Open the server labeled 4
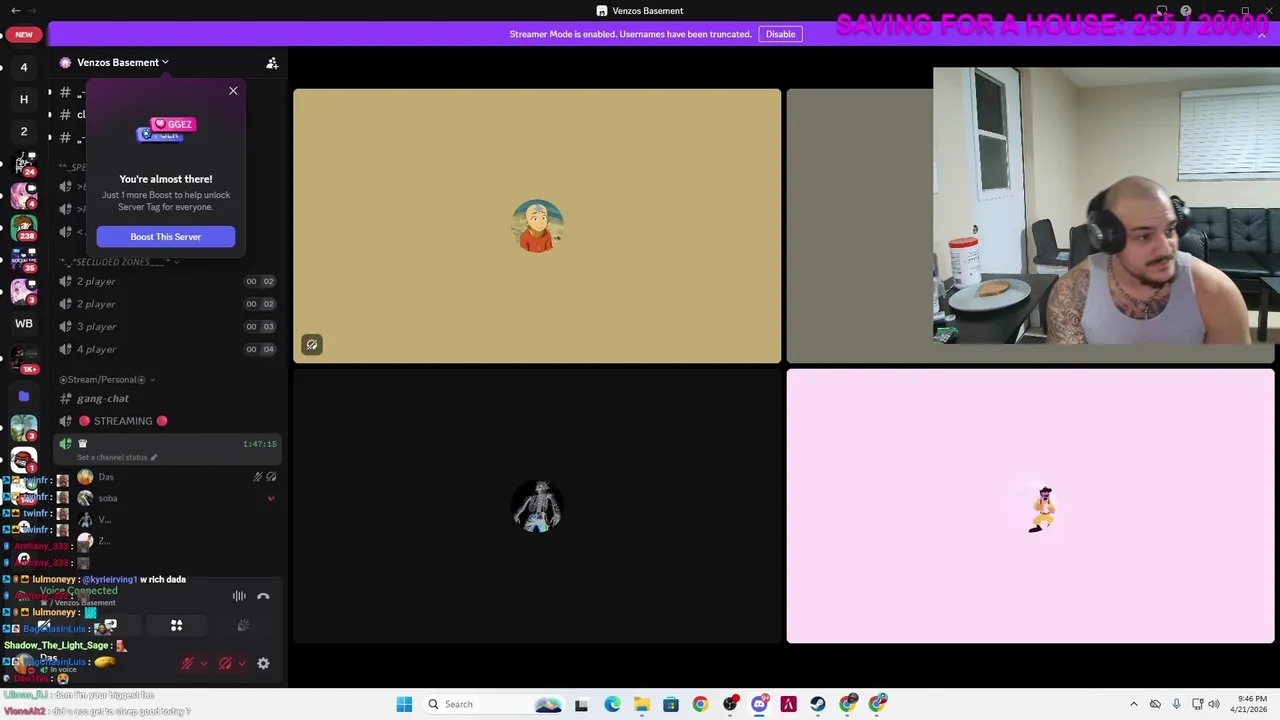 coord(24,67)
